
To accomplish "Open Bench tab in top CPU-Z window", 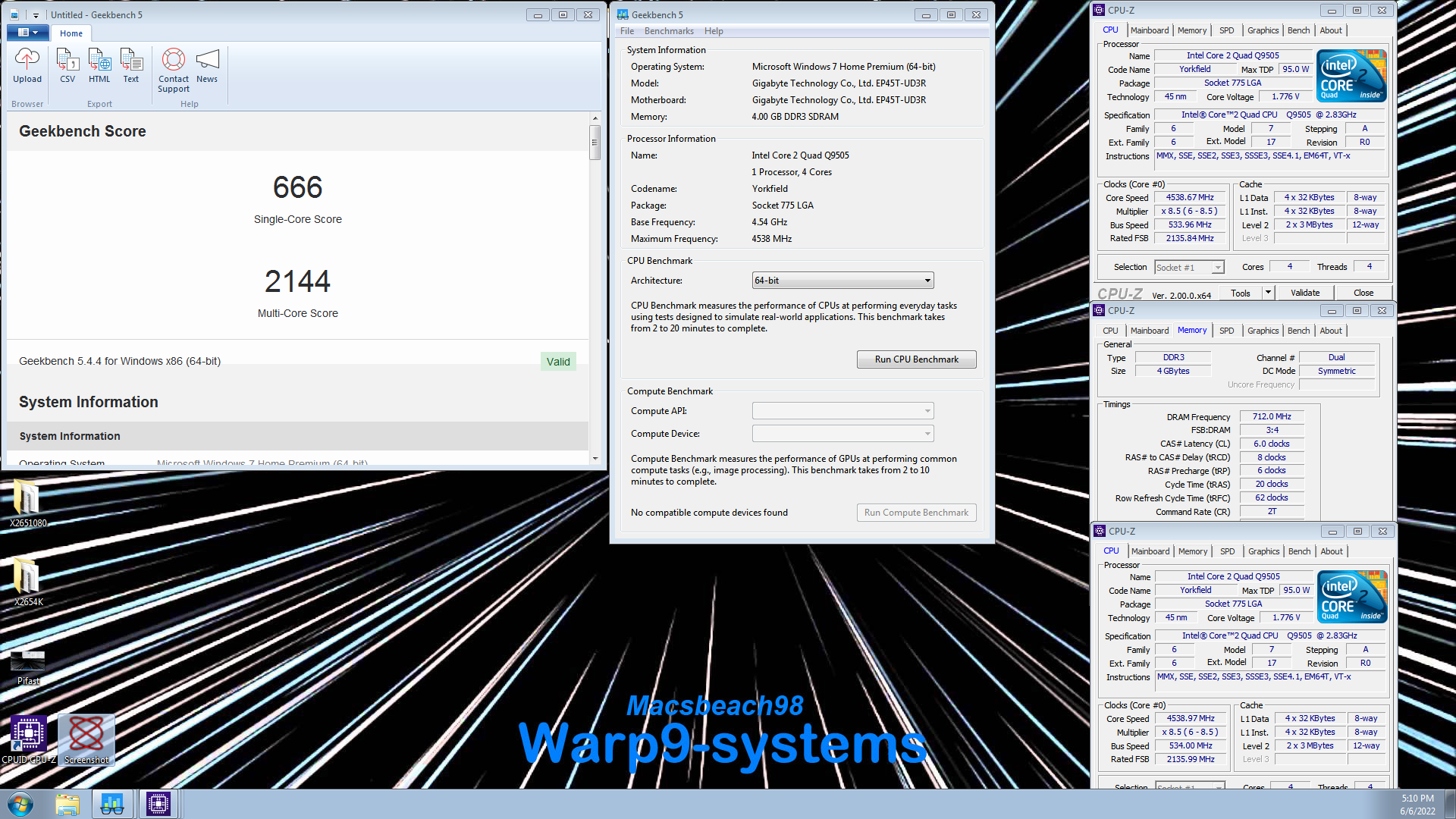I will pos(1298,30).
